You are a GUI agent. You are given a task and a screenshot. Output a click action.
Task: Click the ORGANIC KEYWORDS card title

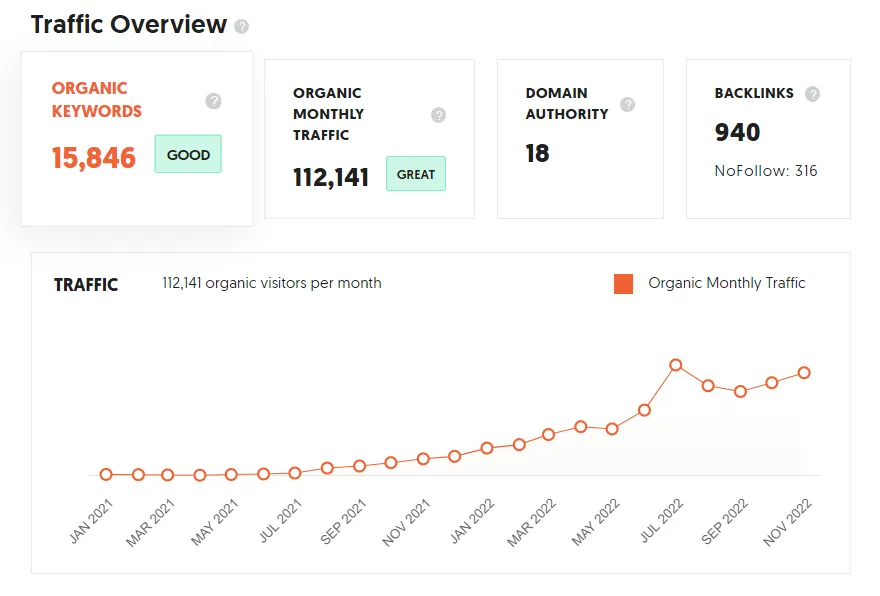(97, 100)
